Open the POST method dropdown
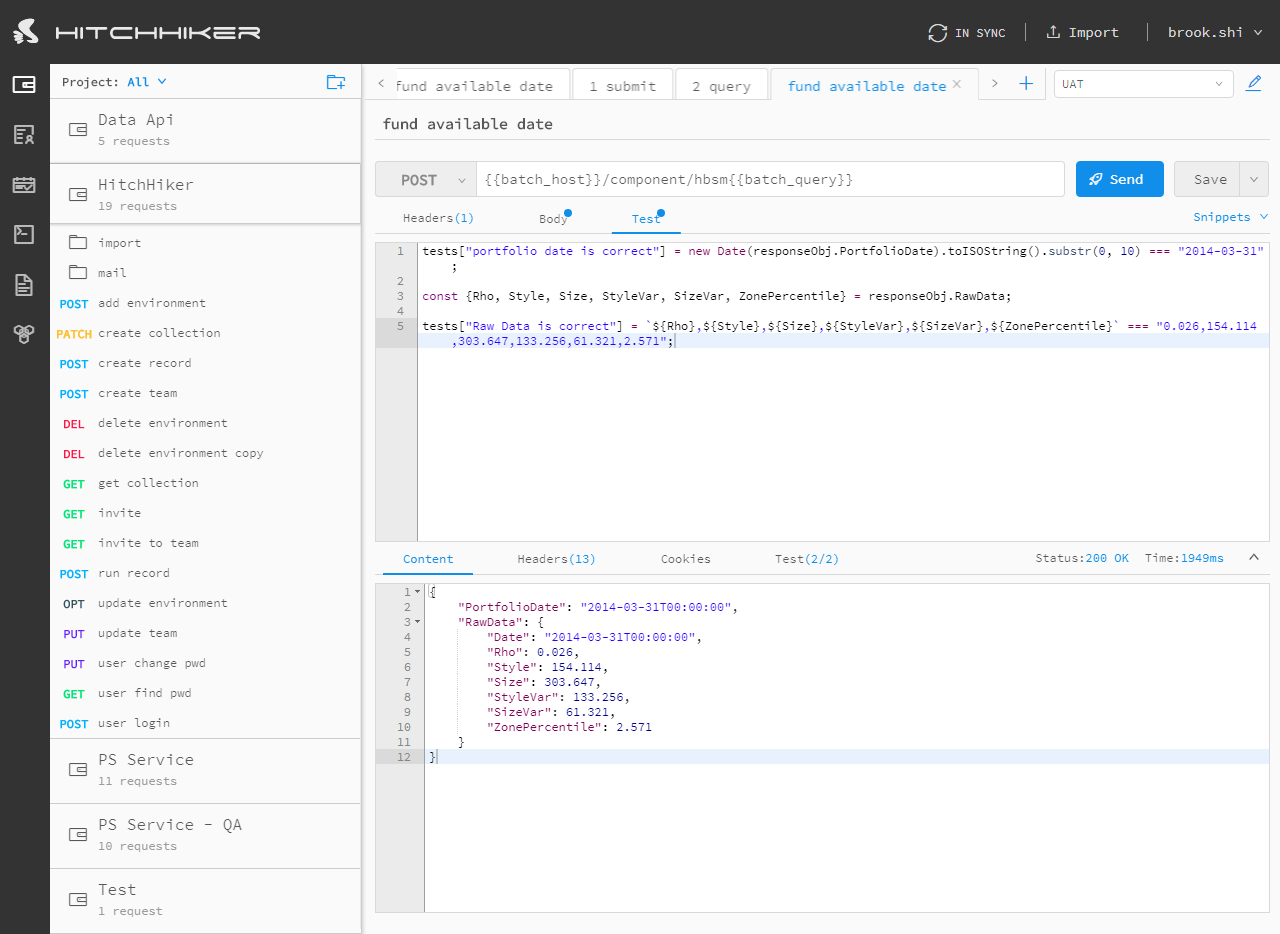The image size is (1280, 934). pyautogui.click(x=425, y=180)
